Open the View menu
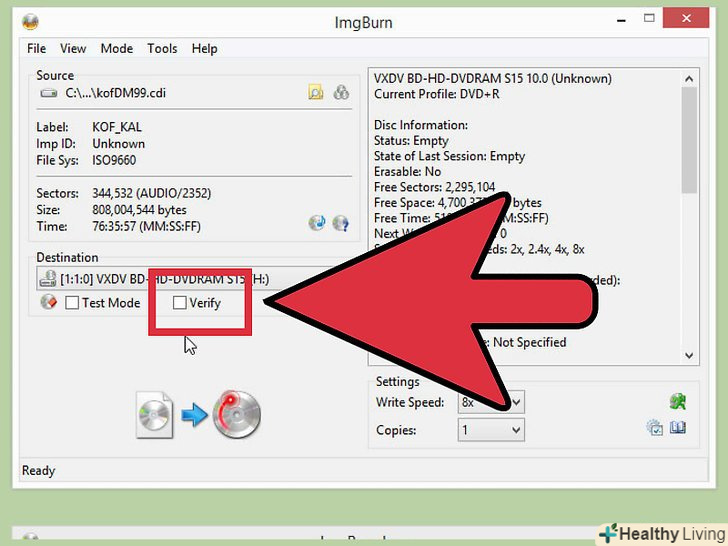Screen dimensions: 728x546 click(x=73, y=48)
